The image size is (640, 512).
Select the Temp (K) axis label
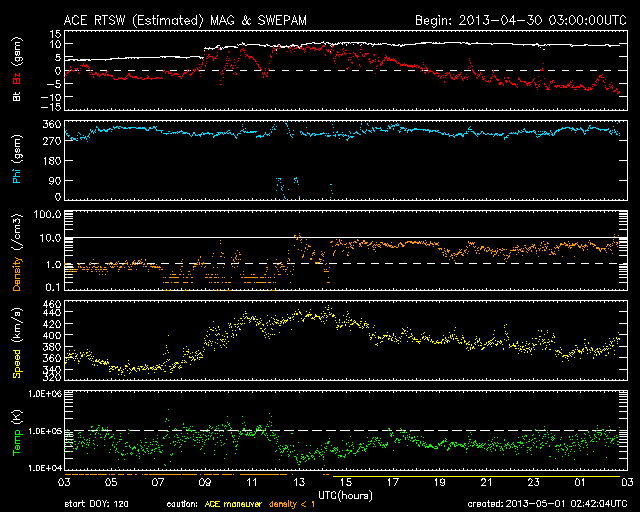15,431
